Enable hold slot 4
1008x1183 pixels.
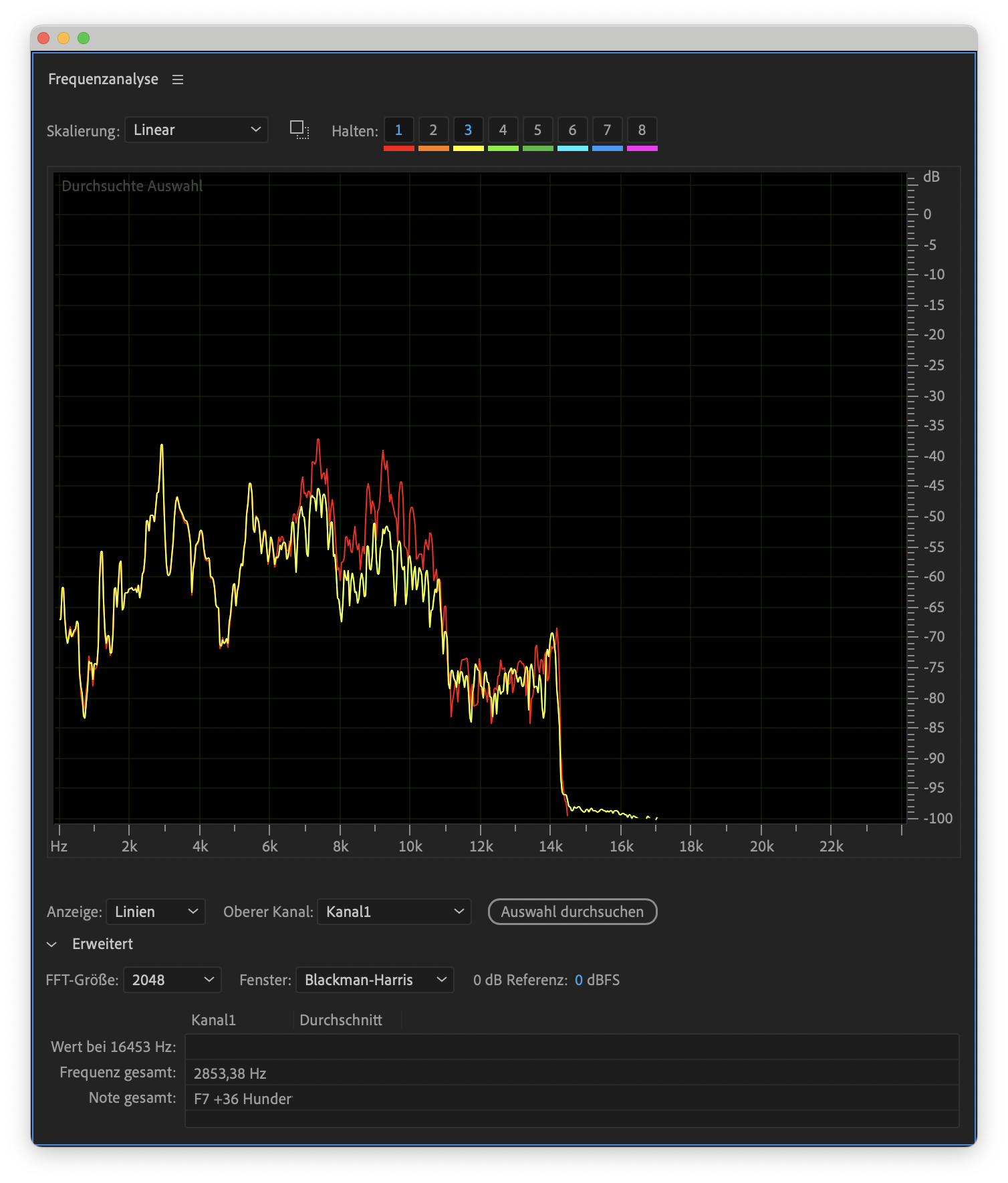[503, 130]
